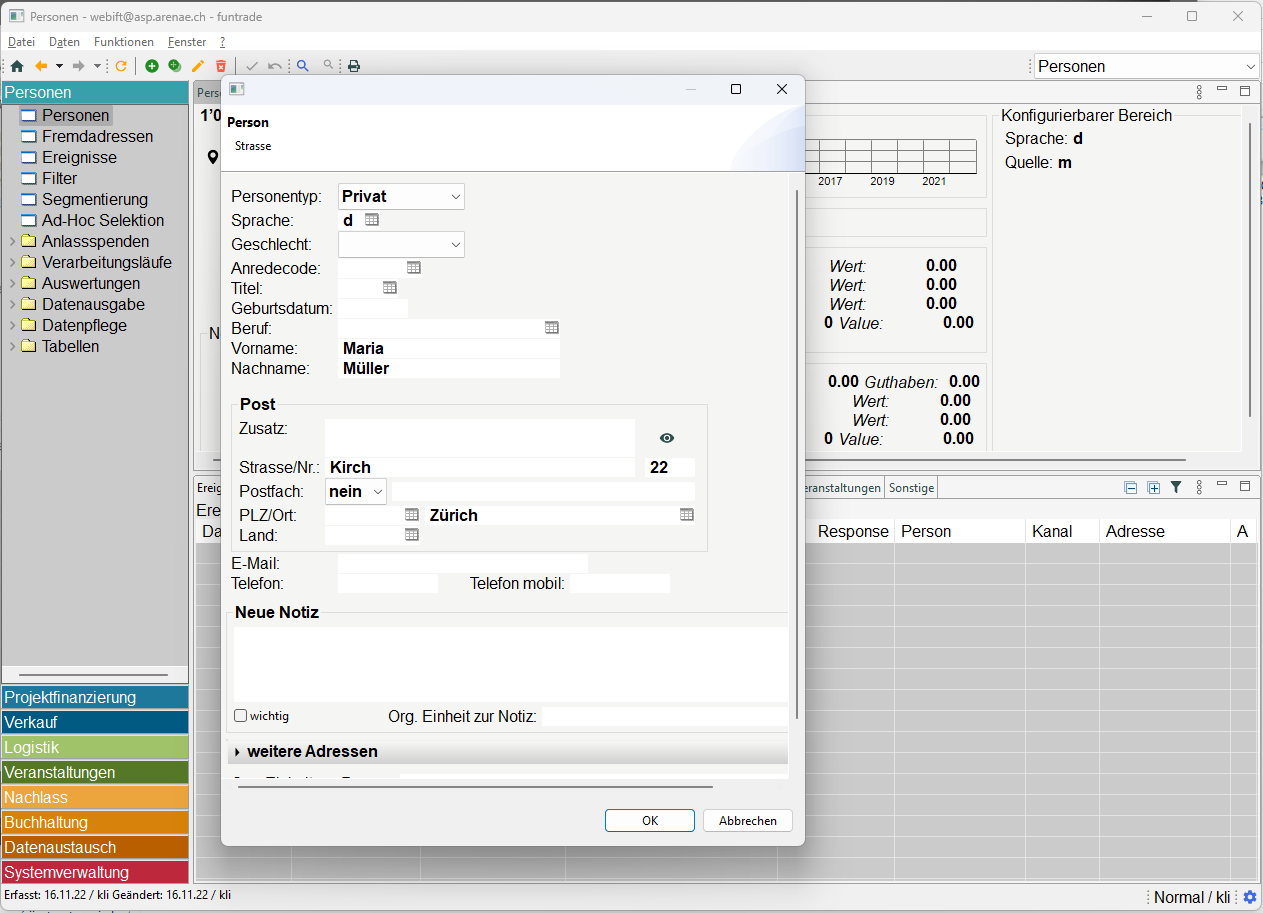Click the green add new record icon
This screenshot has width=1263, height=913.
tap(152, 66)
